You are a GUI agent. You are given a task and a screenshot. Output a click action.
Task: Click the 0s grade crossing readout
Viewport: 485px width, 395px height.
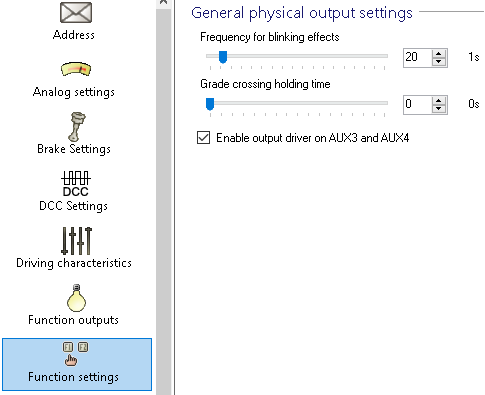pos(474,104)
